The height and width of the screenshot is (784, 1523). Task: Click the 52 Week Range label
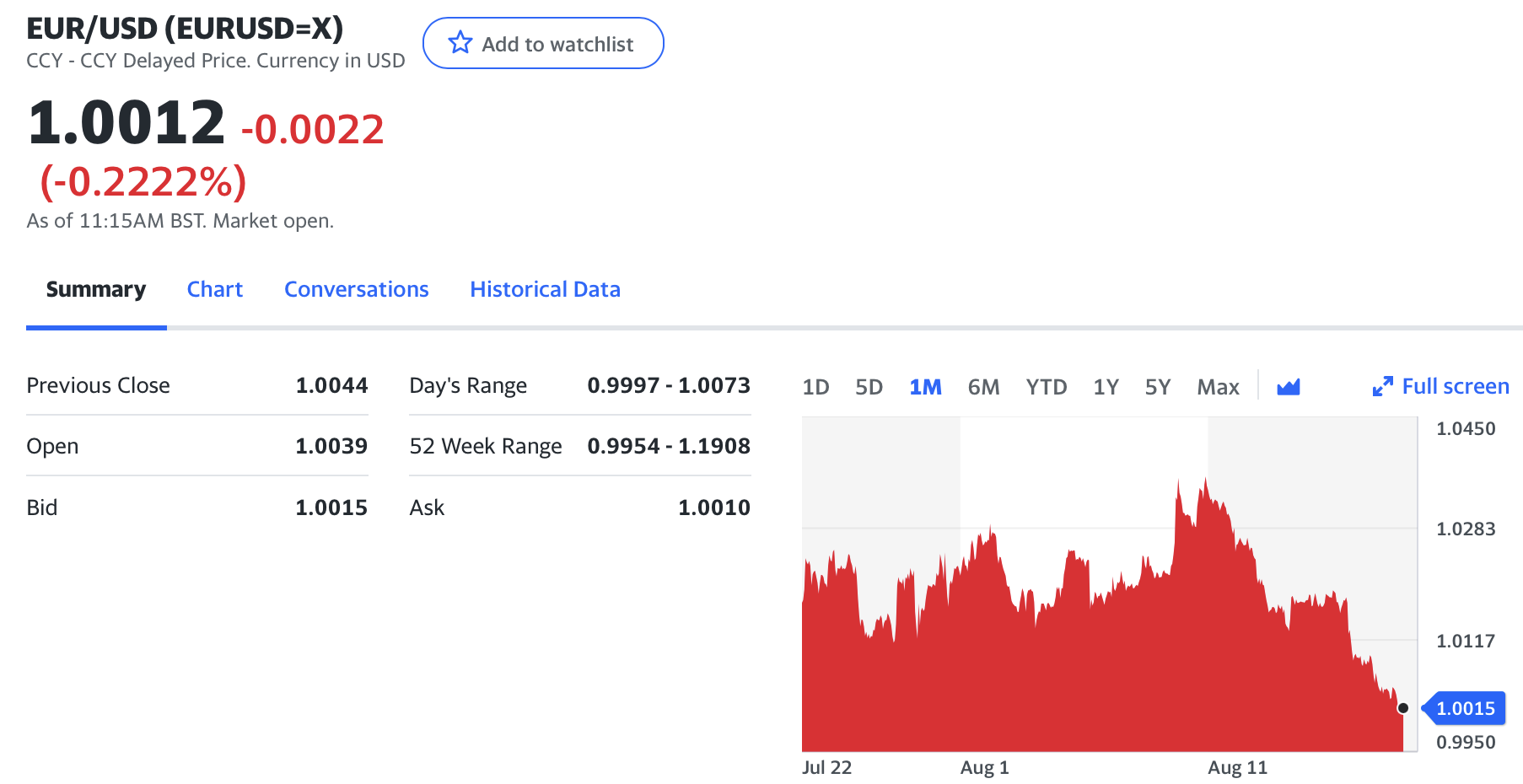tap(486, 446)
